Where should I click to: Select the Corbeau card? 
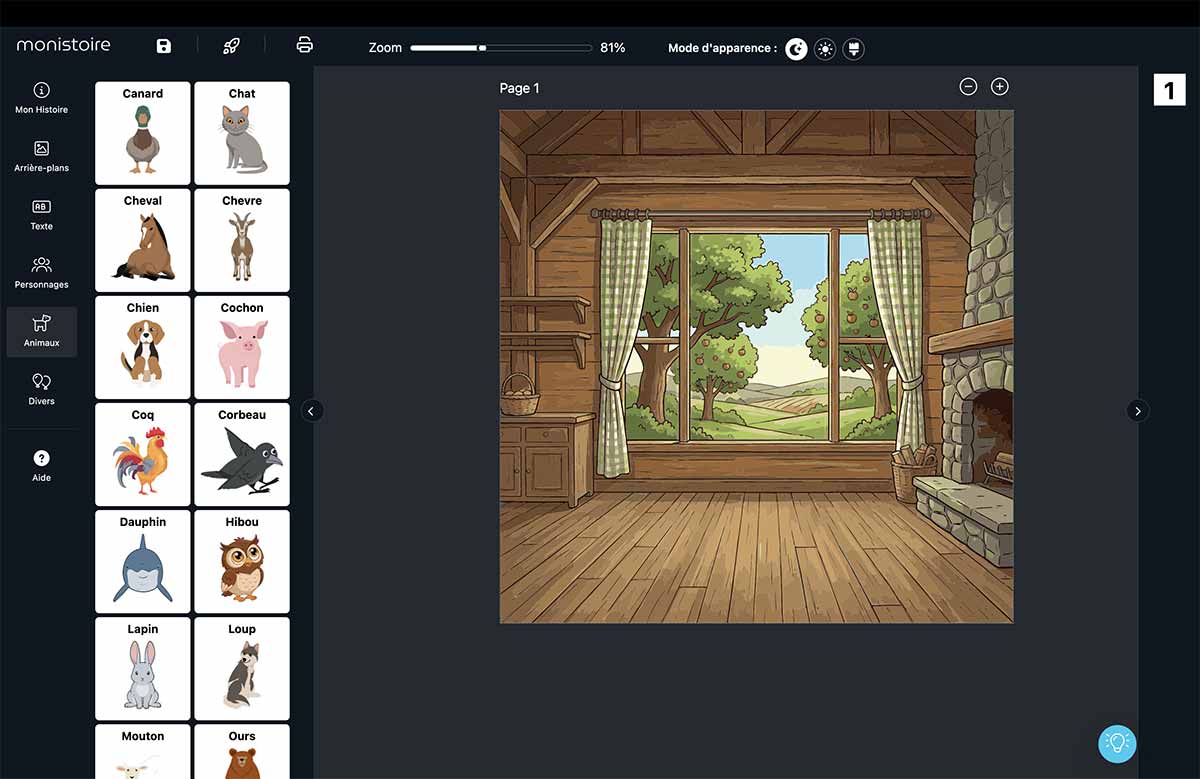click(x=242, y=454)
